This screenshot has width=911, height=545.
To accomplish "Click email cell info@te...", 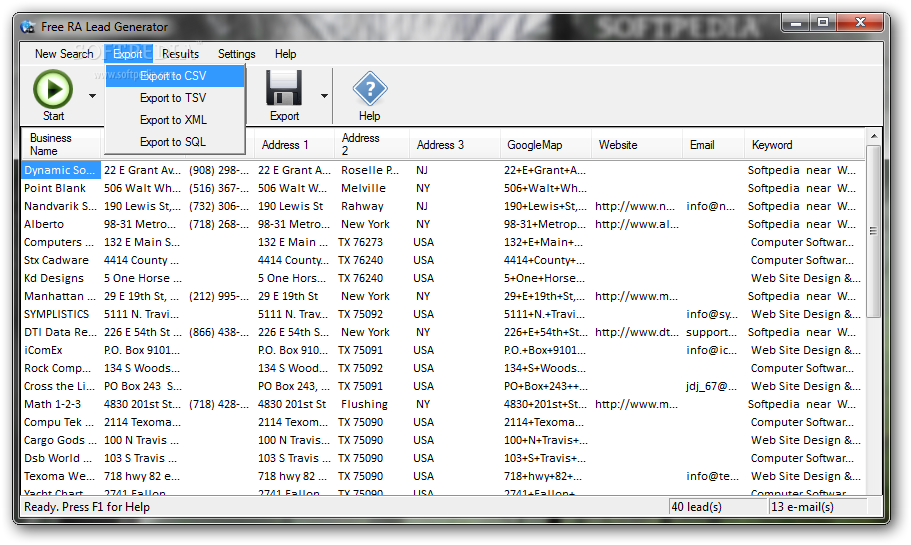I will [712, 476].
